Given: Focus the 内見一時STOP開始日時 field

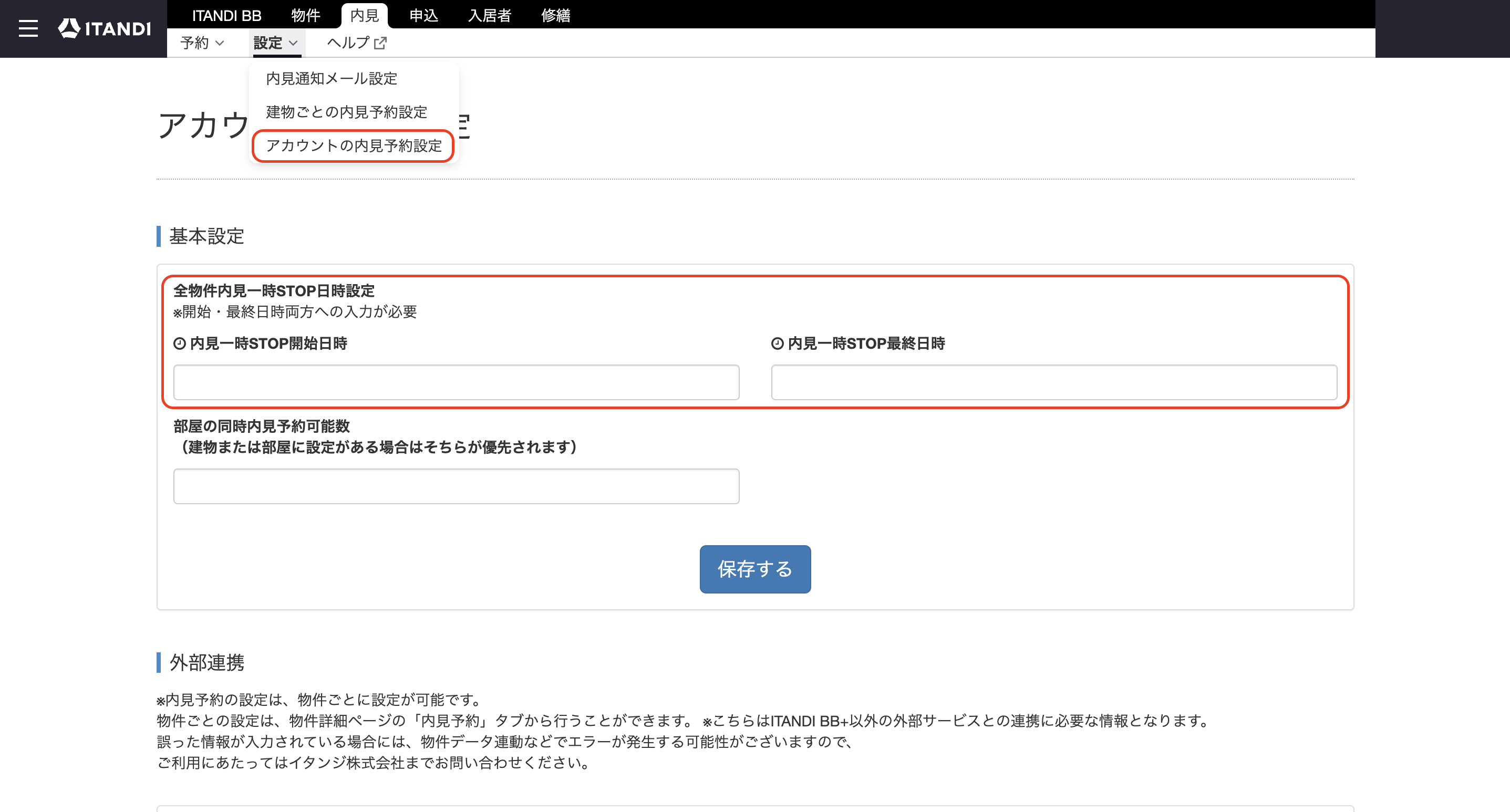Looking at the screenshot, I should (x=456, y=382).
